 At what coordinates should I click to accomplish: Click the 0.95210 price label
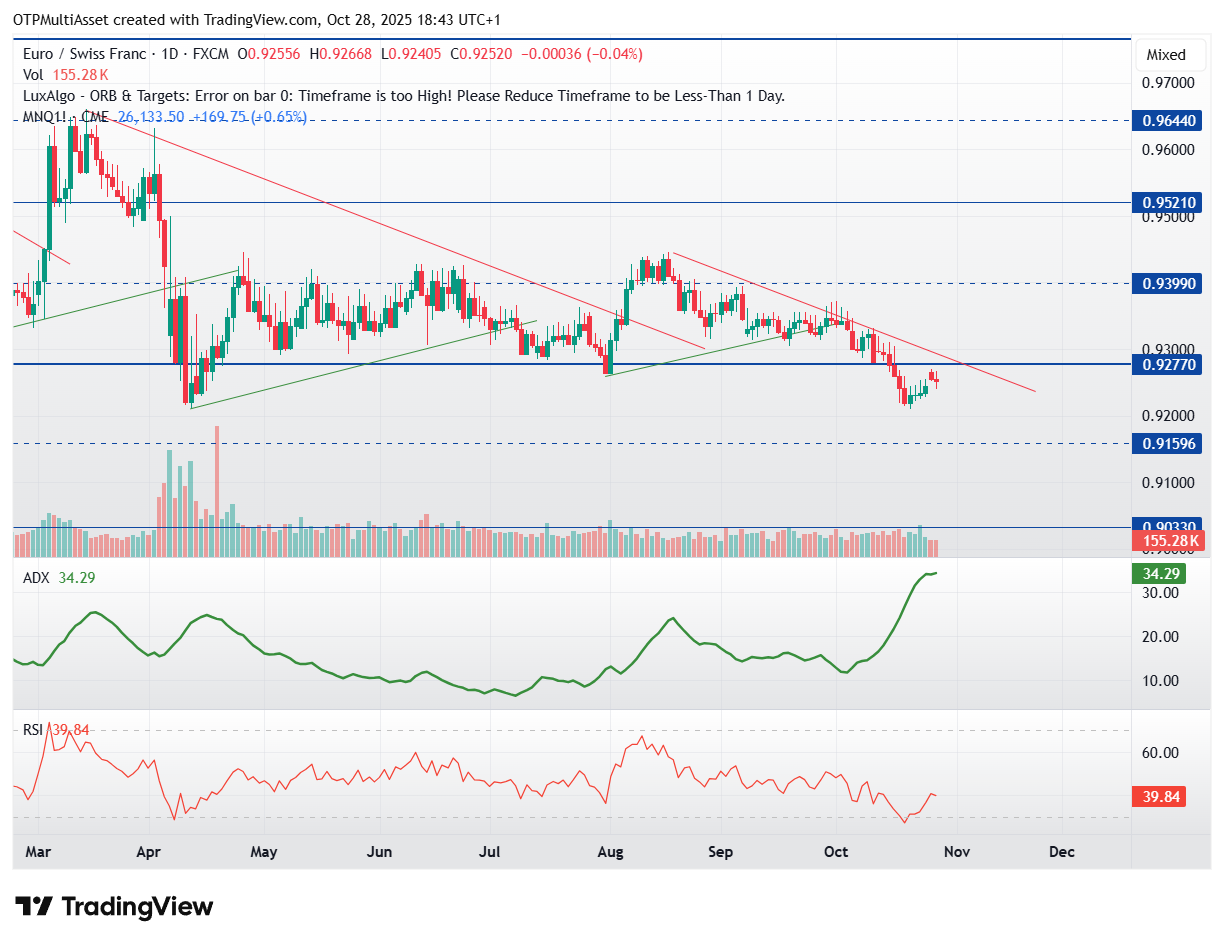[1169, 202]
